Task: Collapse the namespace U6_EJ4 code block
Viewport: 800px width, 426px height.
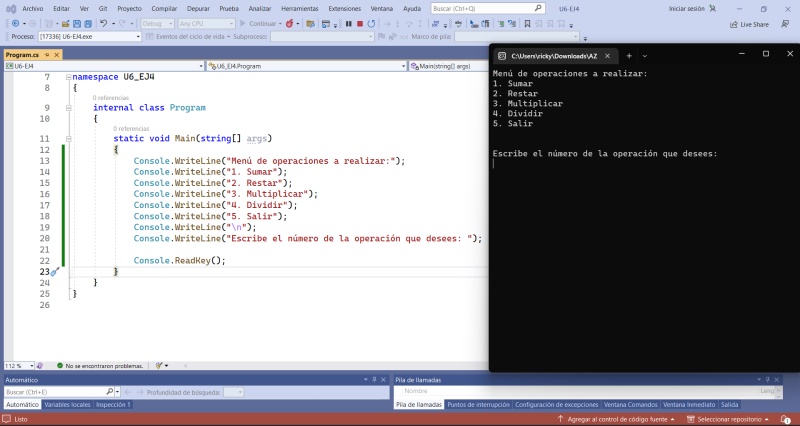Action: tap(67, 77)
